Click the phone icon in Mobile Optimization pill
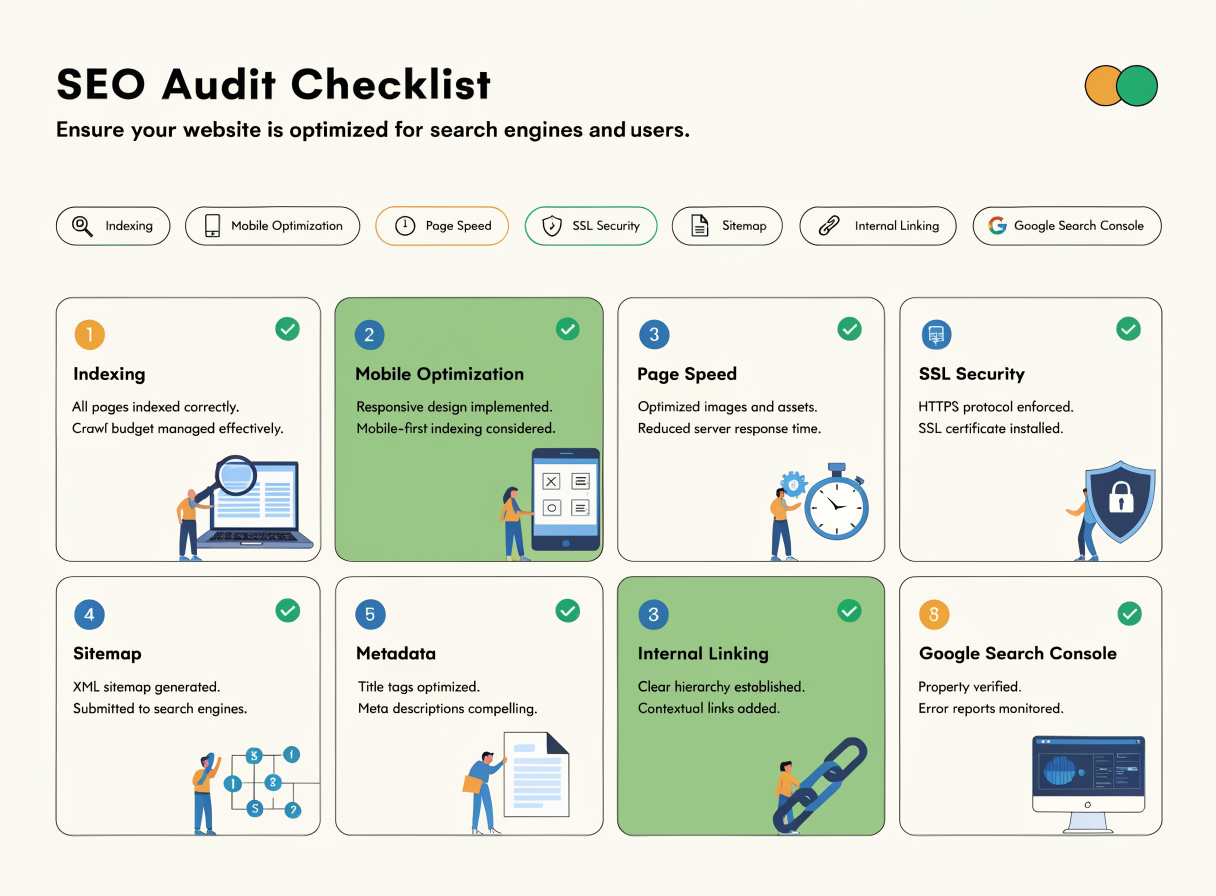The image size is (1216, 896). tap(212, 226)
